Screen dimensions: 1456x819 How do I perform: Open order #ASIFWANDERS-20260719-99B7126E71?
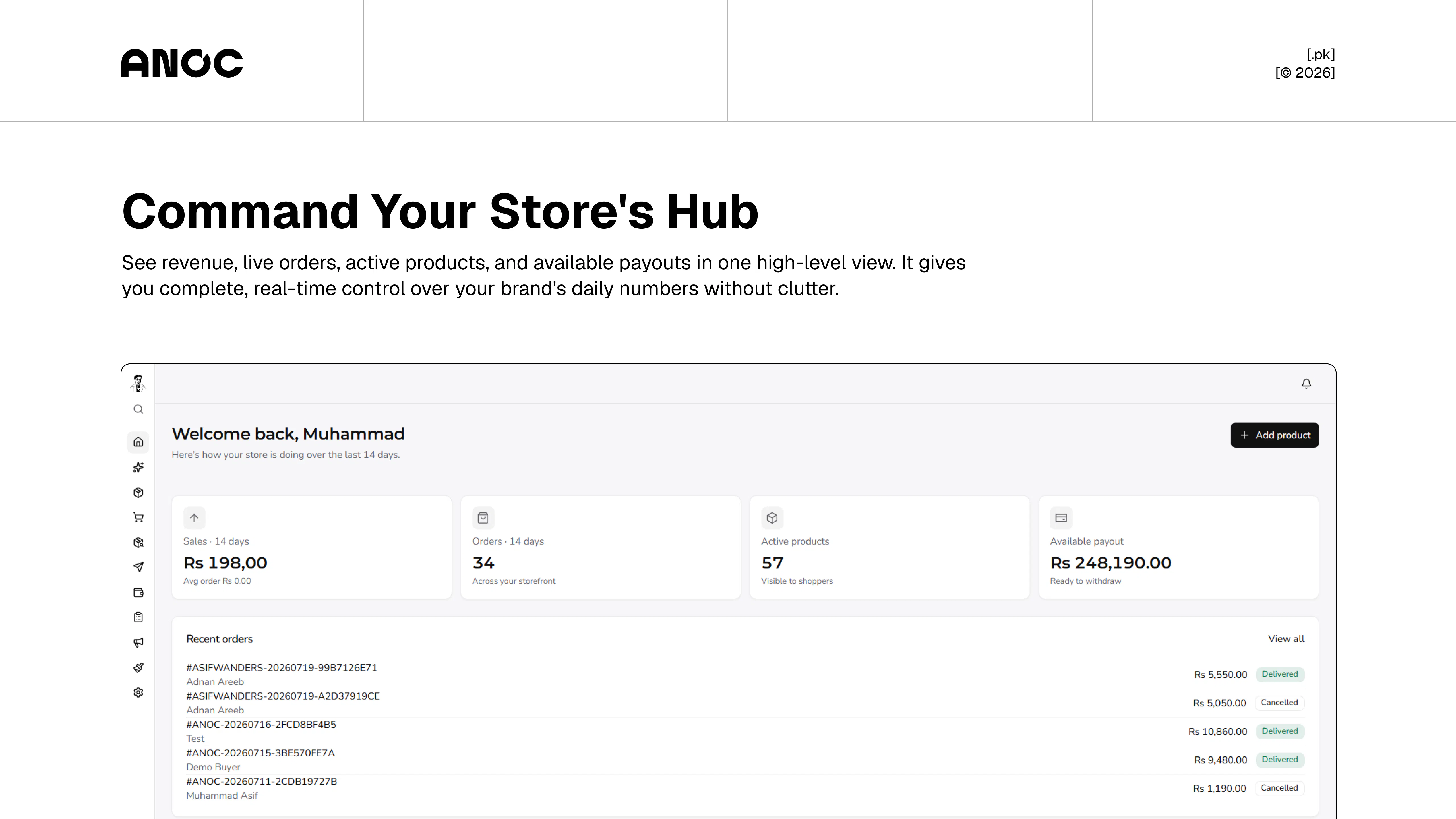click(282, 667)
